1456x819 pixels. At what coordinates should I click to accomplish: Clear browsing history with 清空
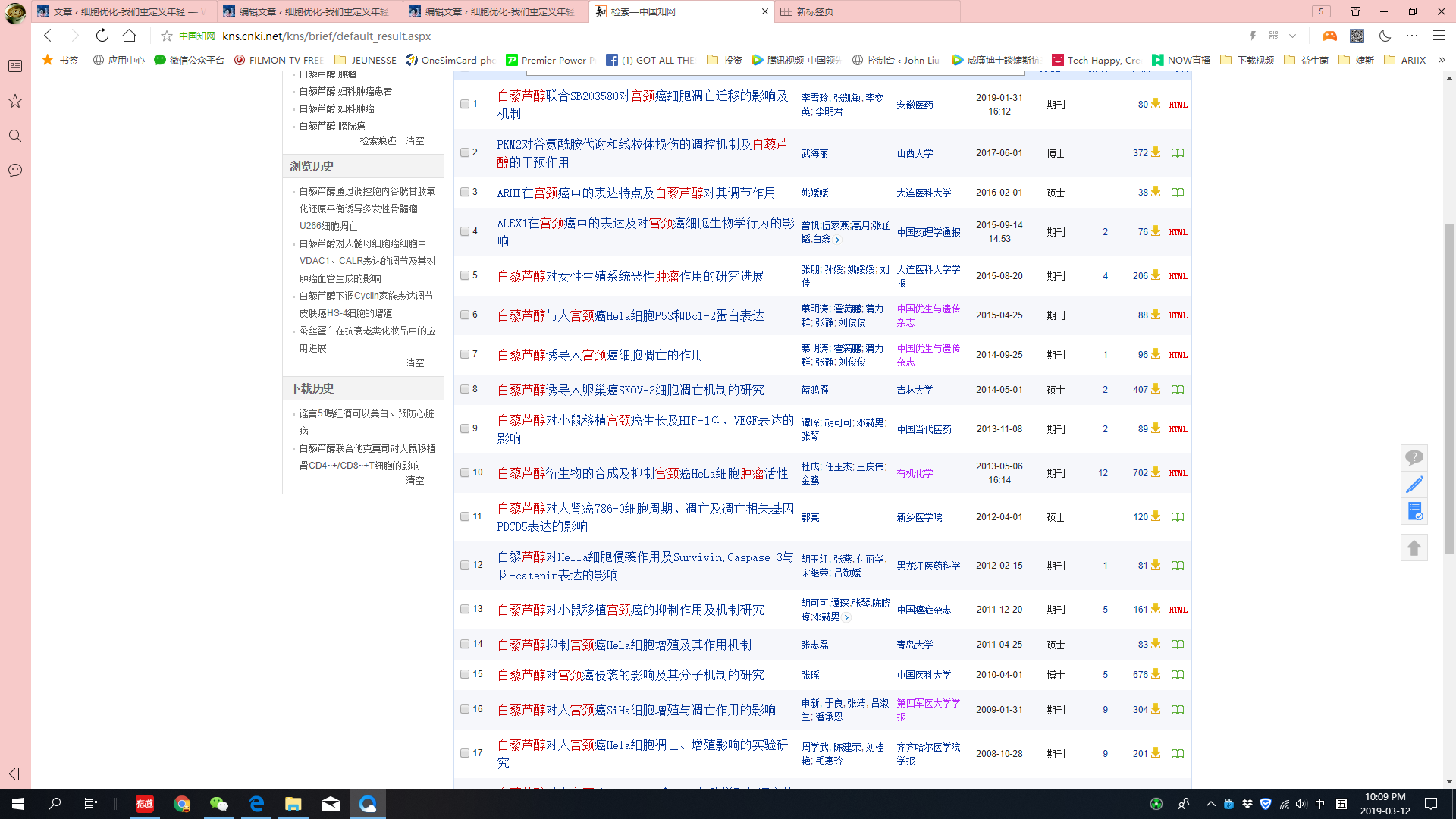415,362
